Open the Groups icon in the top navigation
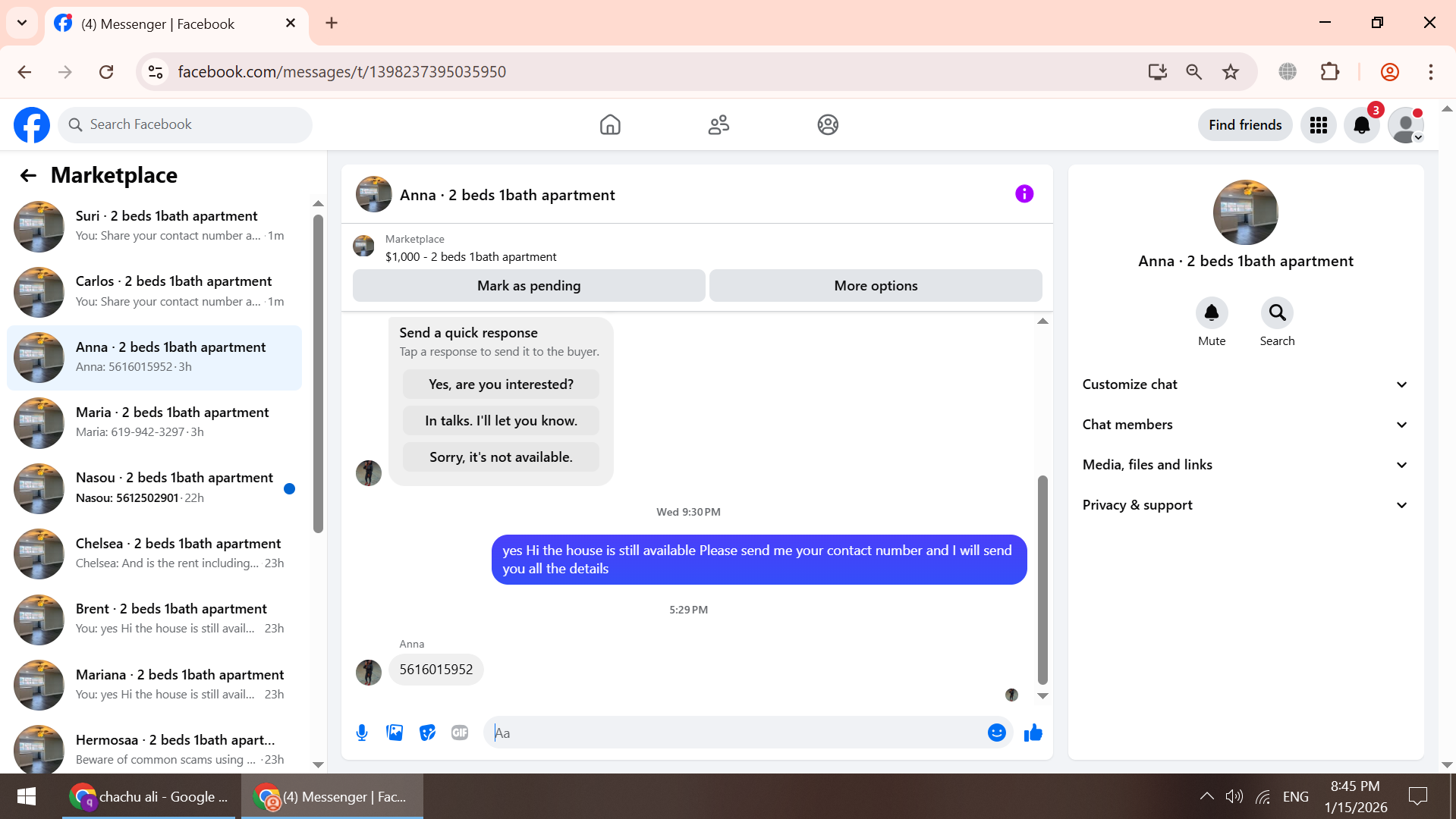The width and height of the screenshot is (1456, 819). point(828,125)
